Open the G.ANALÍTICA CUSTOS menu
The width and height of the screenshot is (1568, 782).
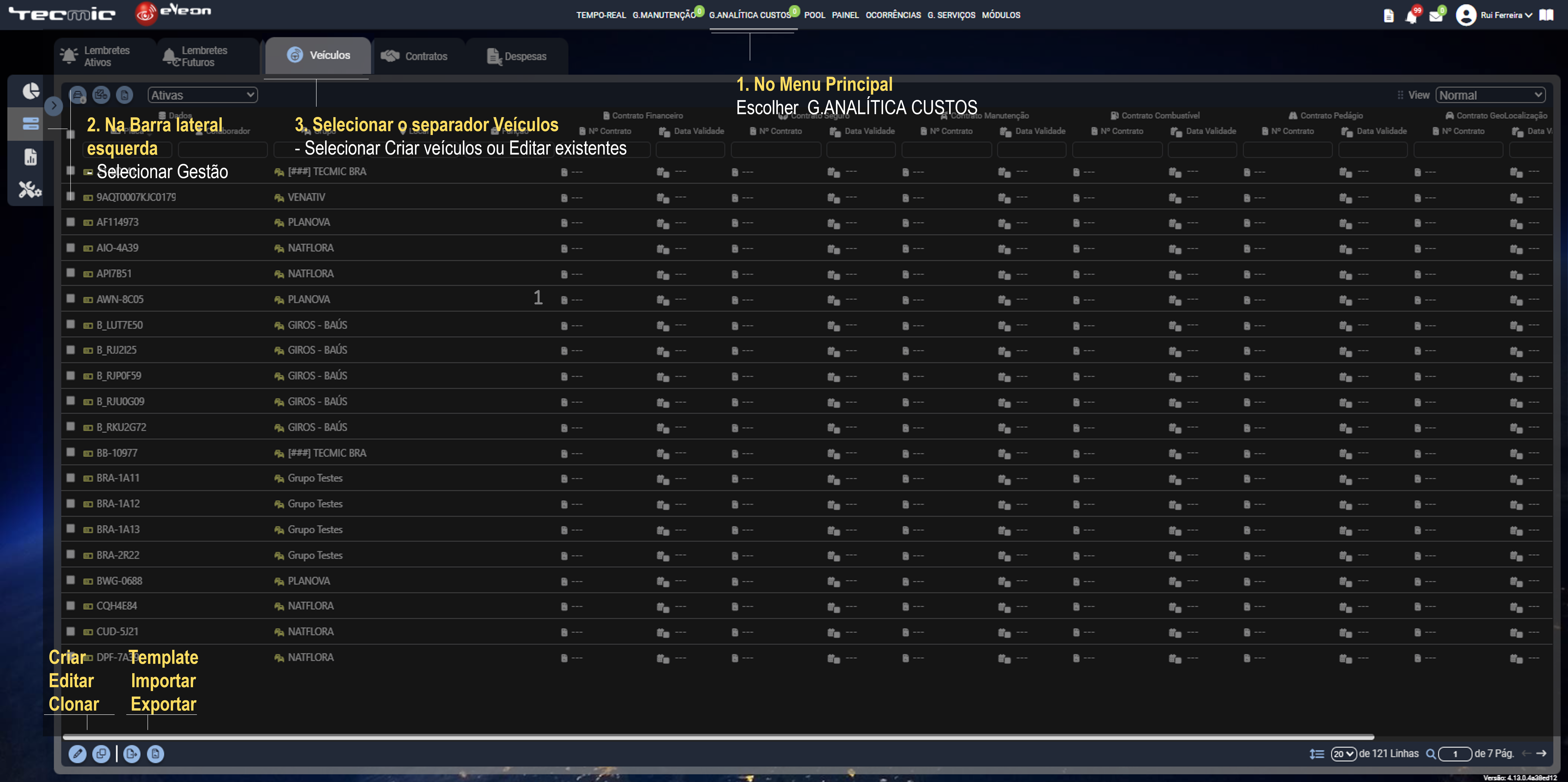(x=750, y=15)
